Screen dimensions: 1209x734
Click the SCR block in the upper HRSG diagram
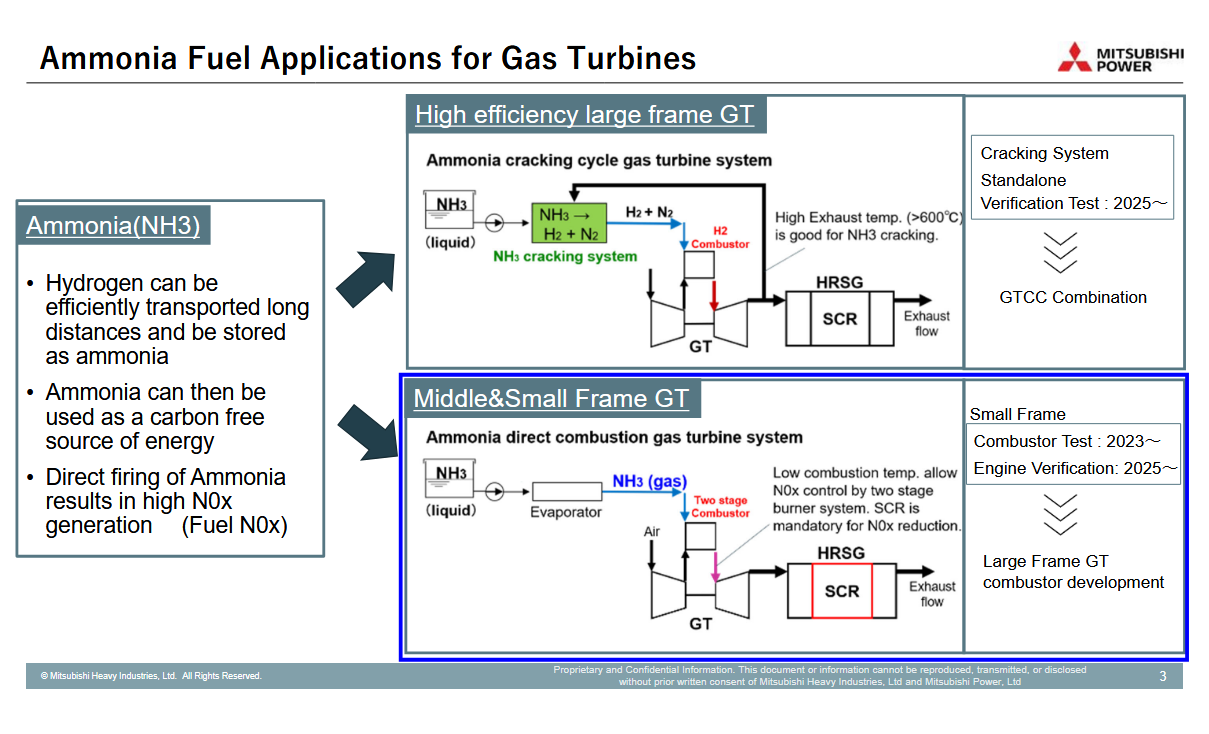[x=840, y=319]
